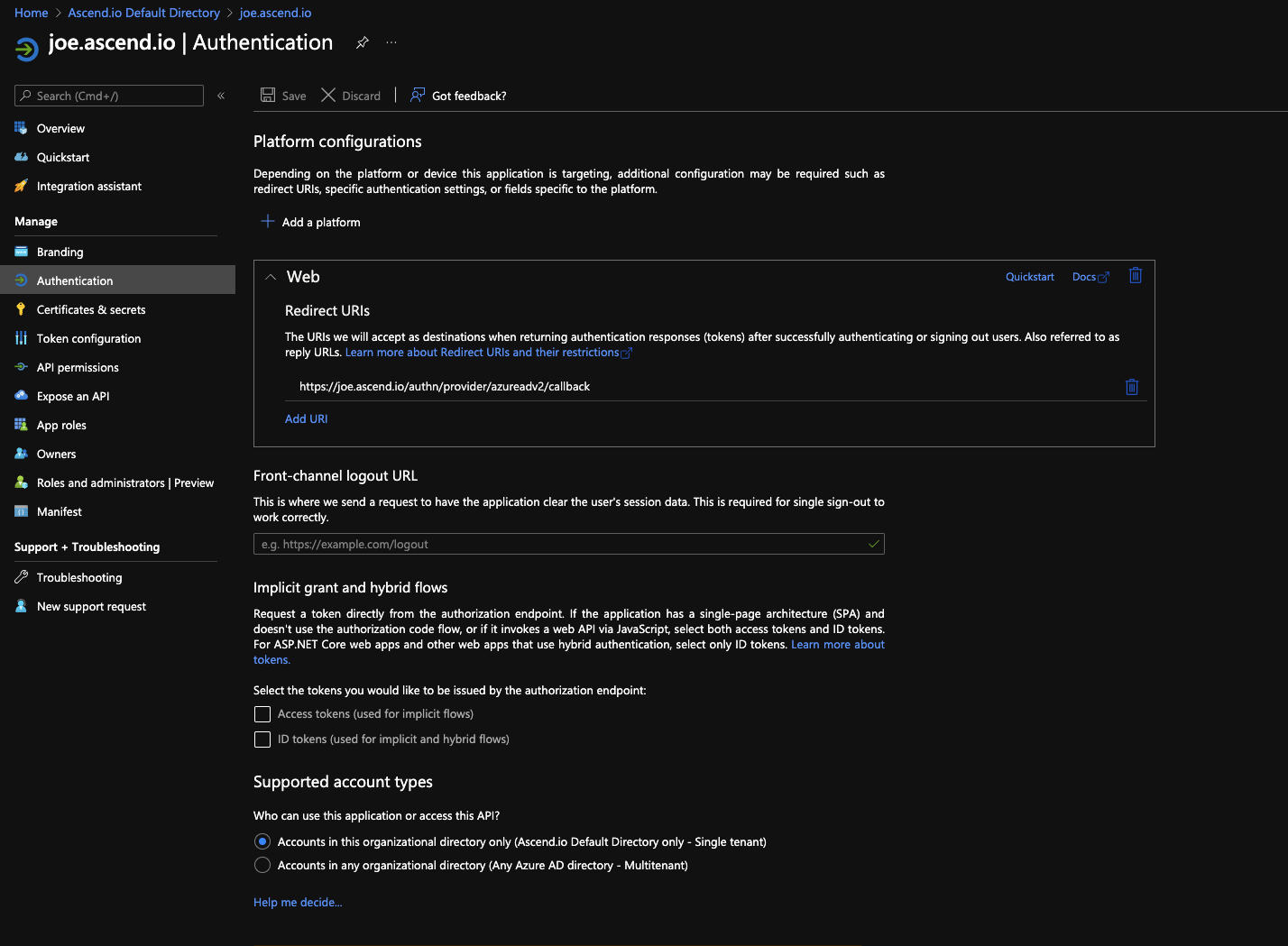Select the Multitenant account type

pos(262,865)
